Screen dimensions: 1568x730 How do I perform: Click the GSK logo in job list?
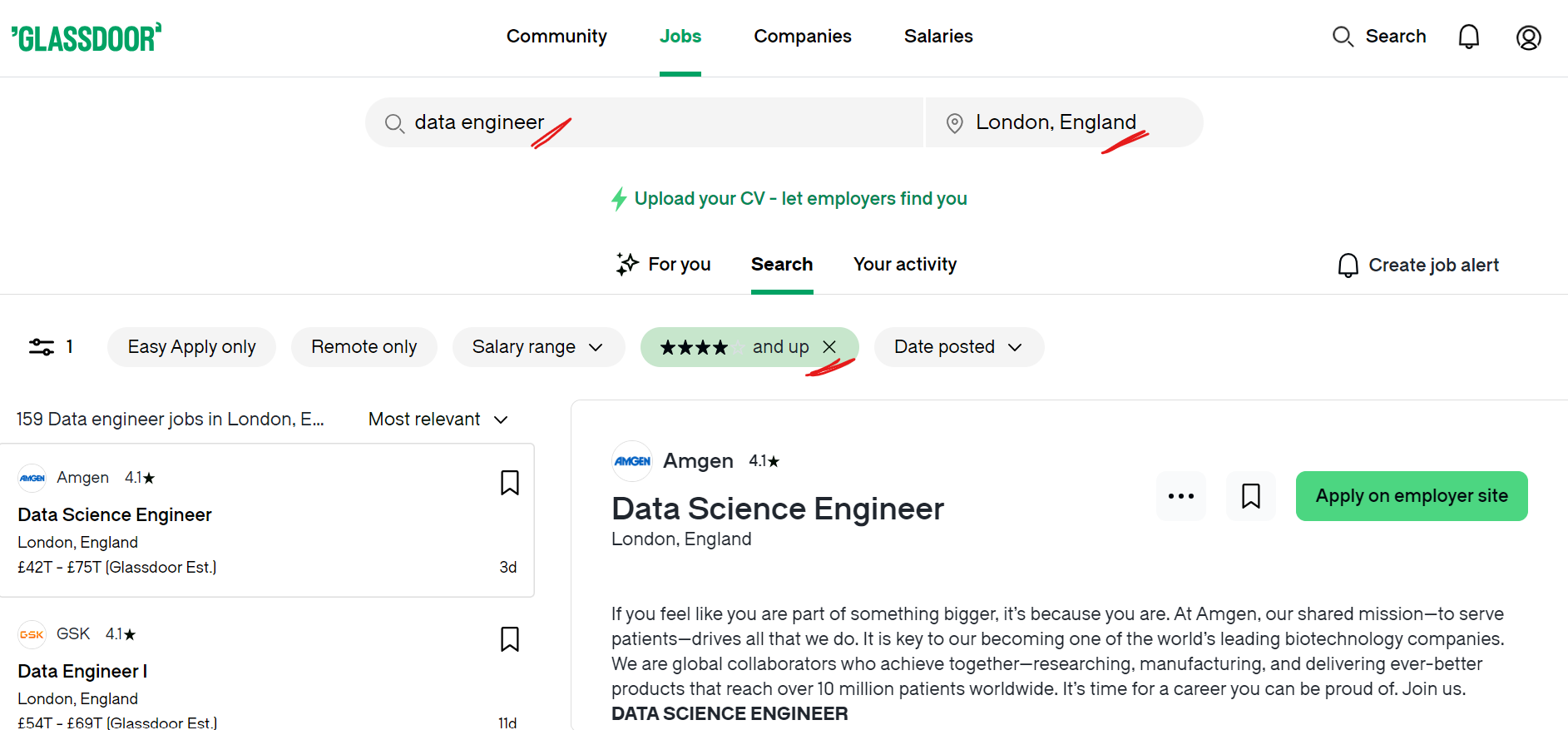[x=32, y=634]
